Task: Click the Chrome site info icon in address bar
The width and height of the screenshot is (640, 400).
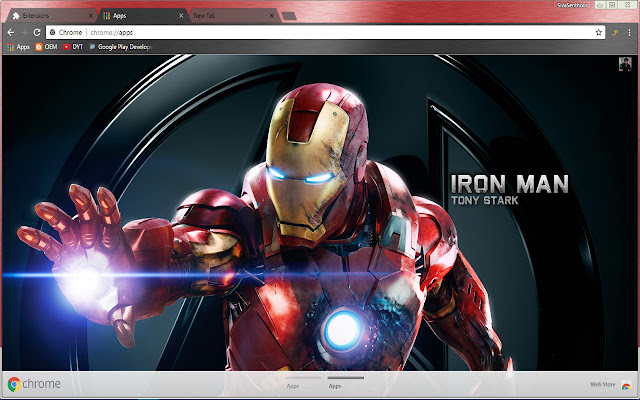Action: click(53, 32)
